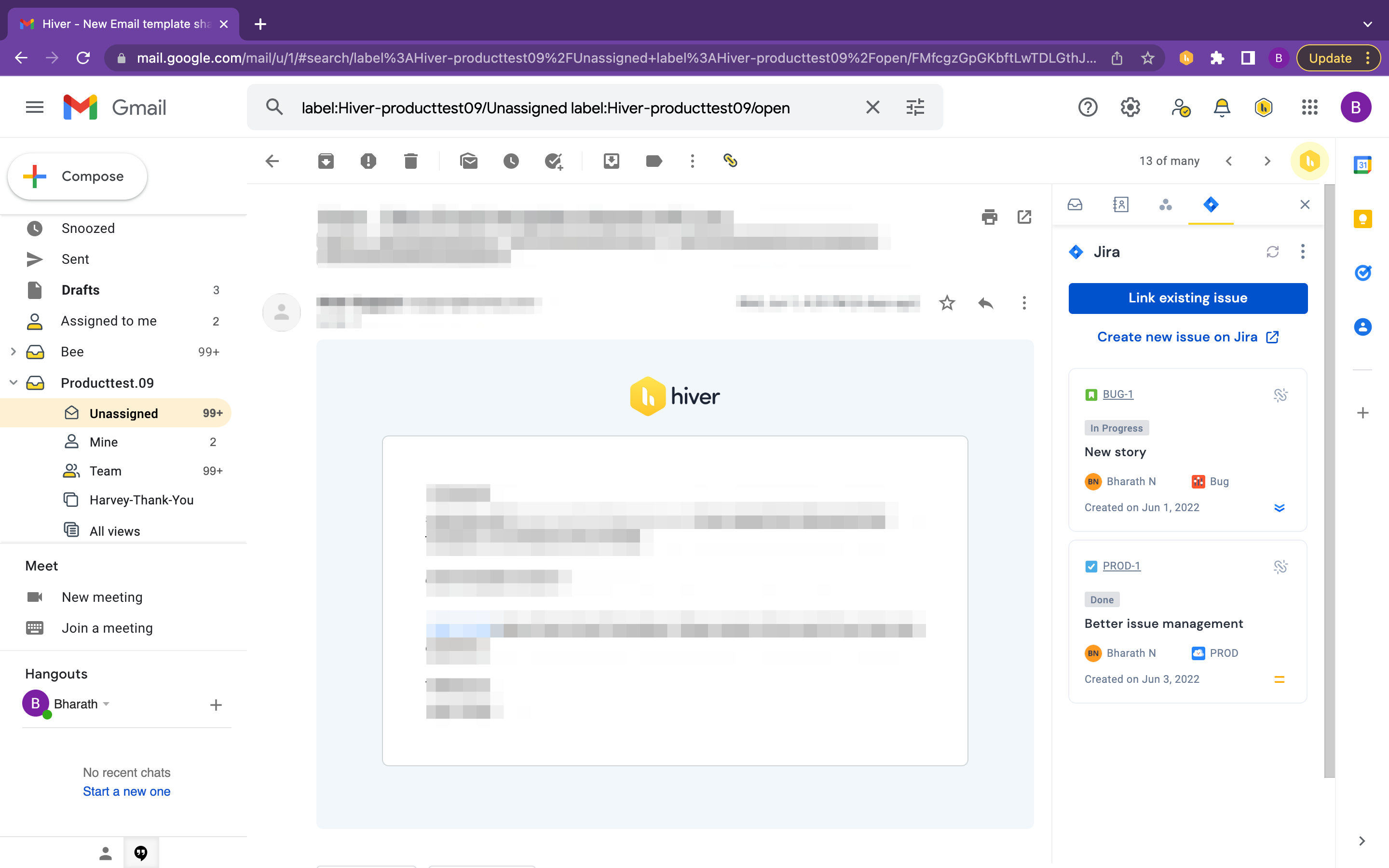This screenshot has height=868, width=1389.
Task: Click the vertical scrollbar of Hiver panel
Action: coord(1329,481)
